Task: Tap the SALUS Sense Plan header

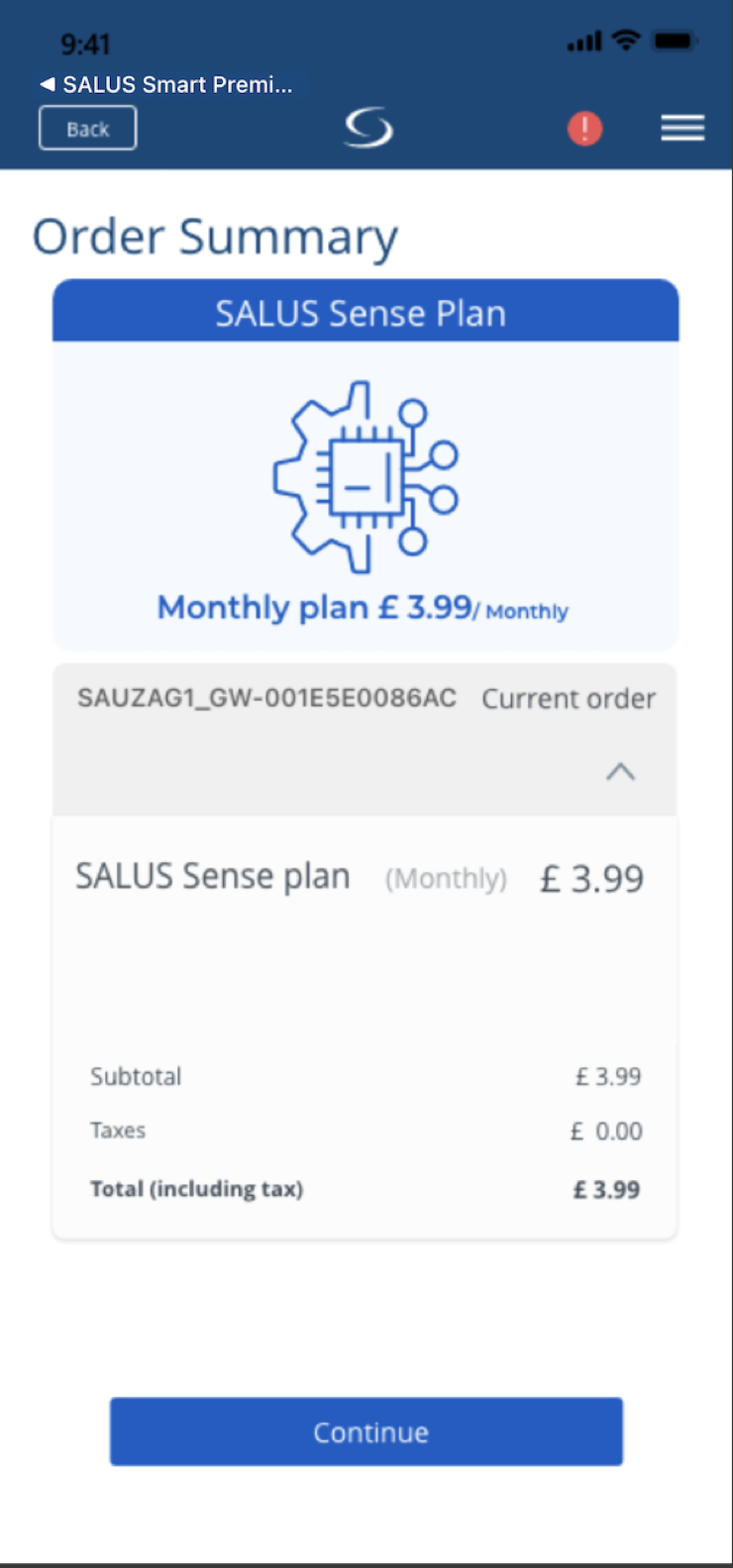Action: (366, 312)
